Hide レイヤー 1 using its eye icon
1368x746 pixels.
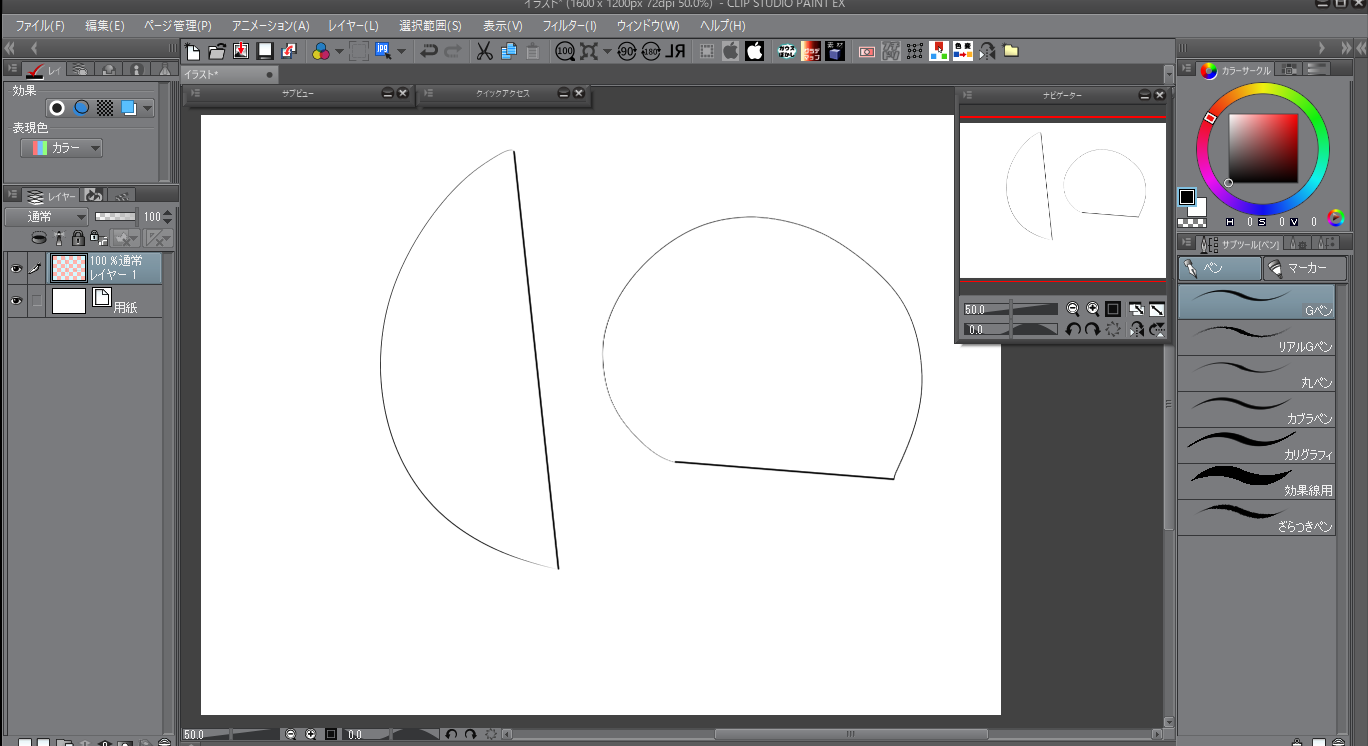pos(16,269)
